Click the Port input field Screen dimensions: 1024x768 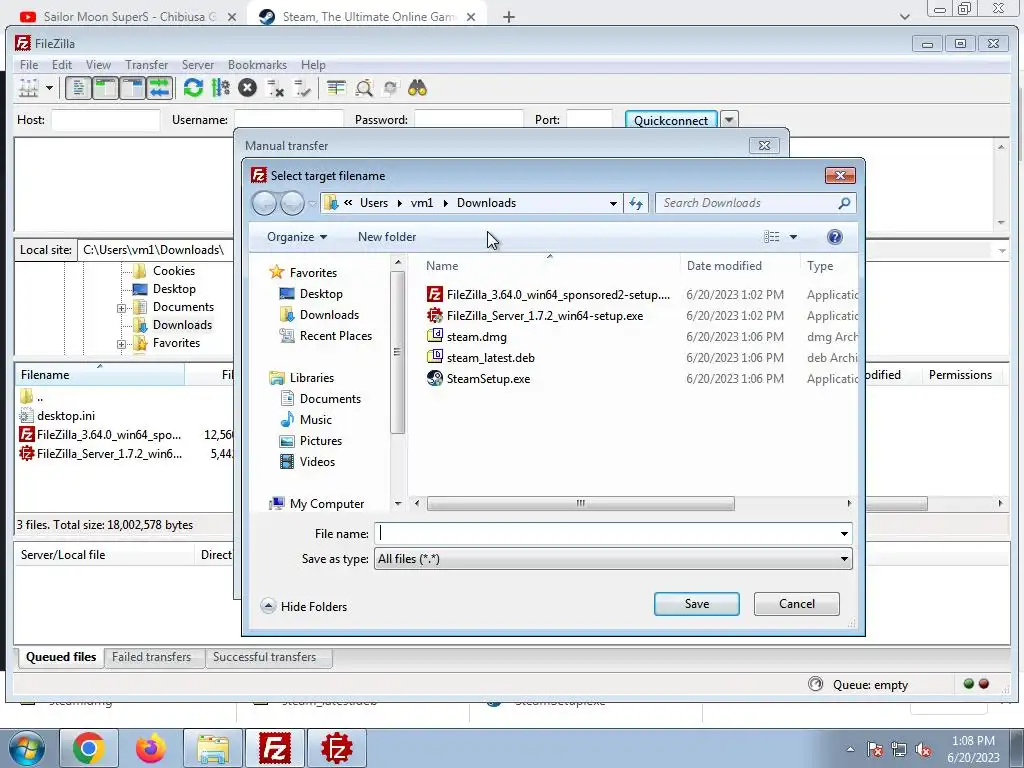[x=589, y=120]
